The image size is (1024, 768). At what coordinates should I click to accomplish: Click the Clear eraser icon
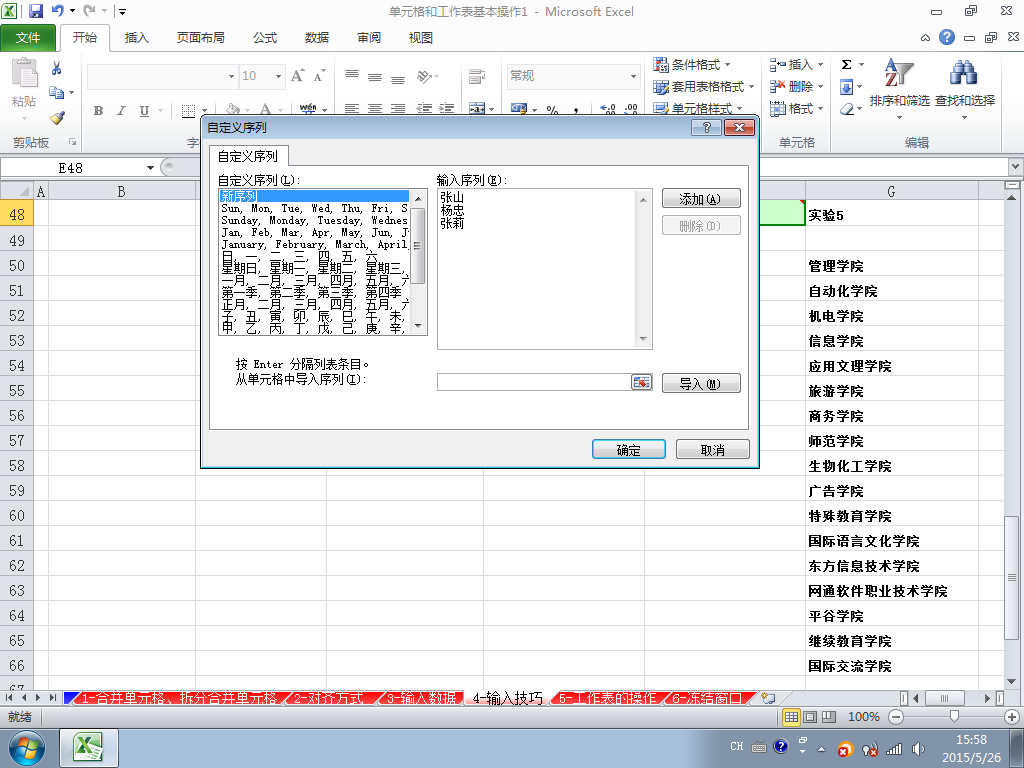pos(846,108)
